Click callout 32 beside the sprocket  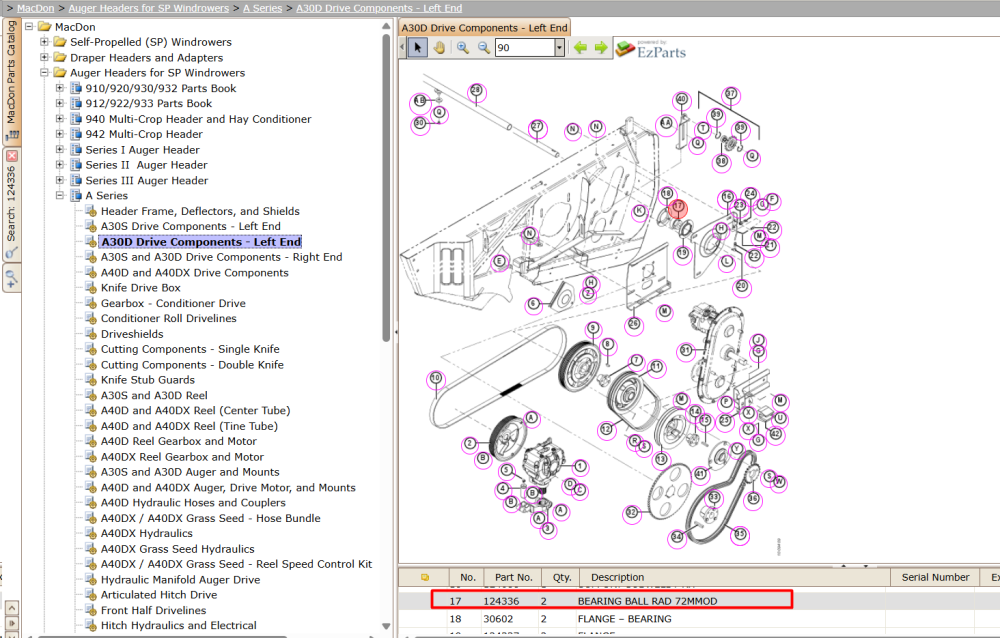pos(631,512)
